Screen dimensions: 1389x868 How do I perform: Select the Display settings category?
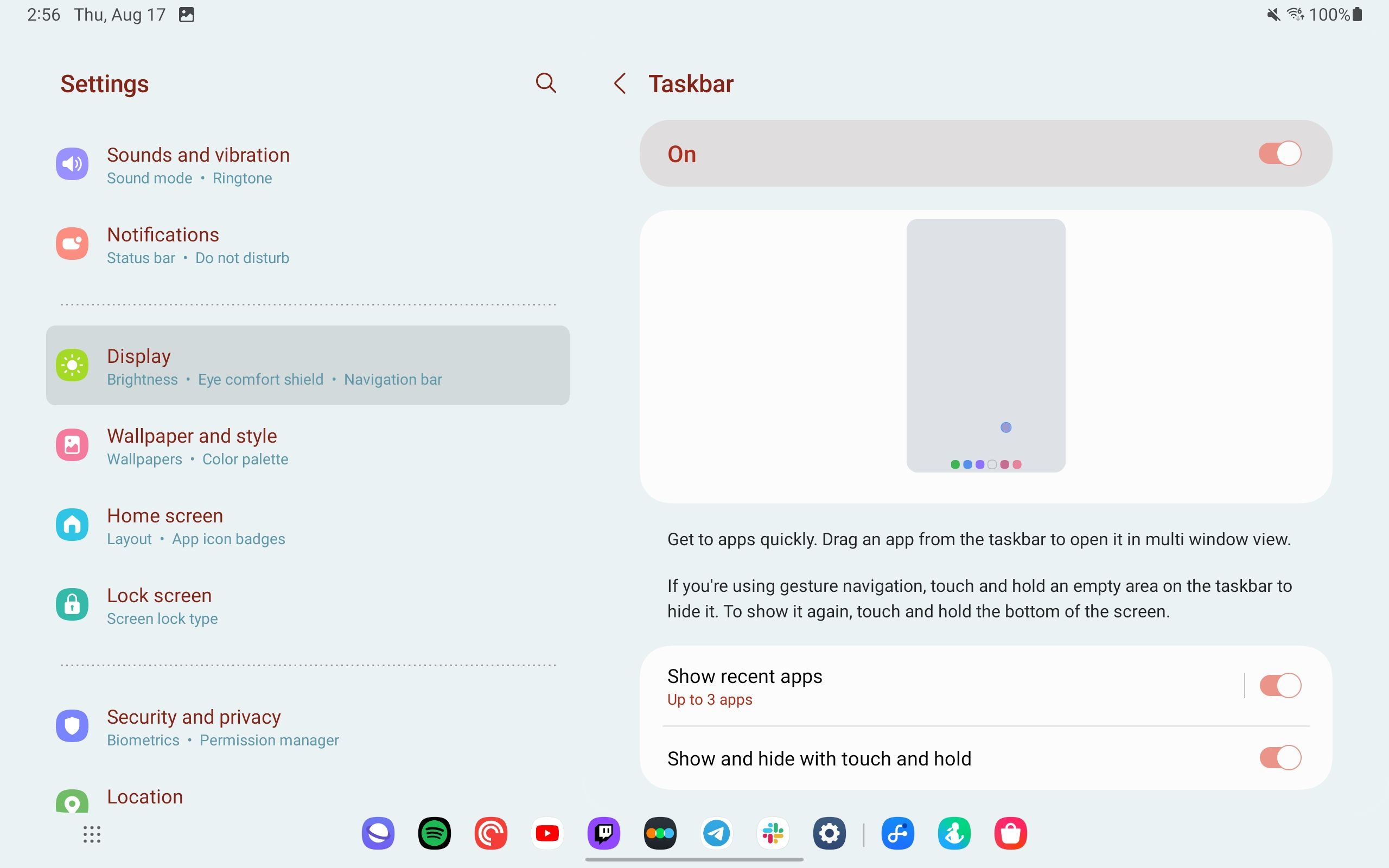click(x=308, y=366)
